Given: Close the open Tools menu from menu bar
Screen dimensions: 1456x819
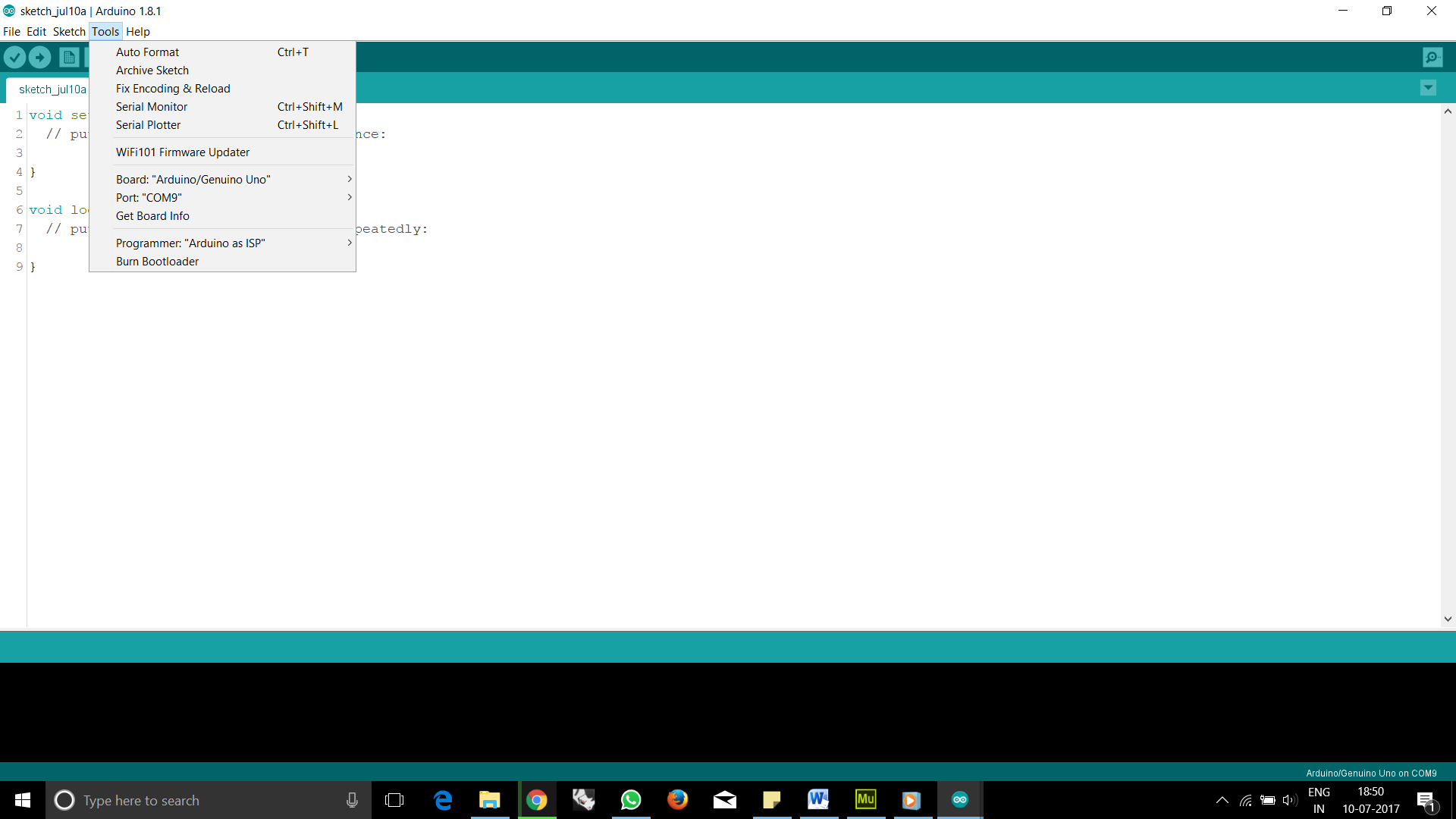Looking at the screenshot, I should pyautogui.click(x=105, y=32).
